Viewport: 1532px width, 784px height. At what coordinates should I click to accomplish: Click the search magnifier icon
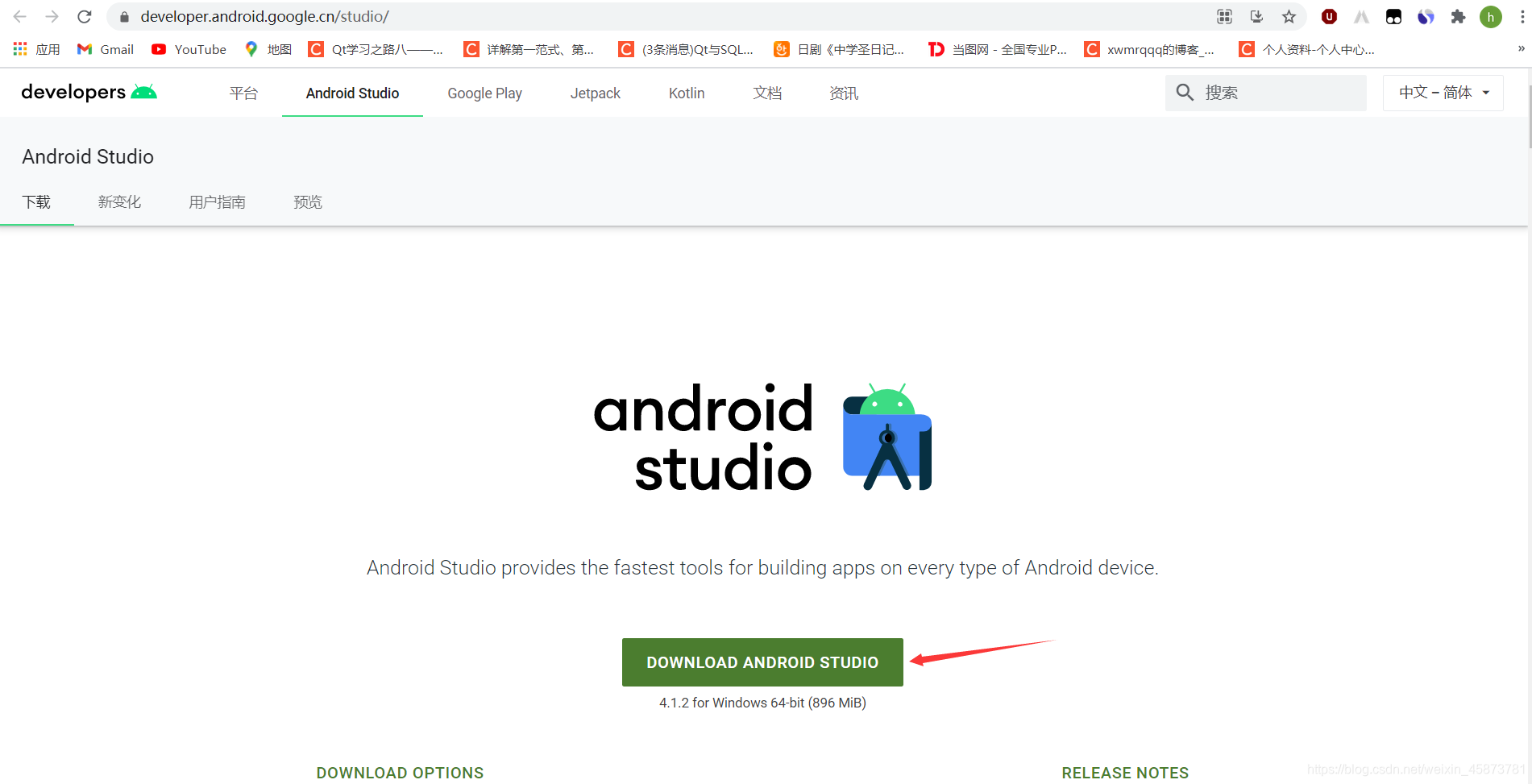point(1185,93)
